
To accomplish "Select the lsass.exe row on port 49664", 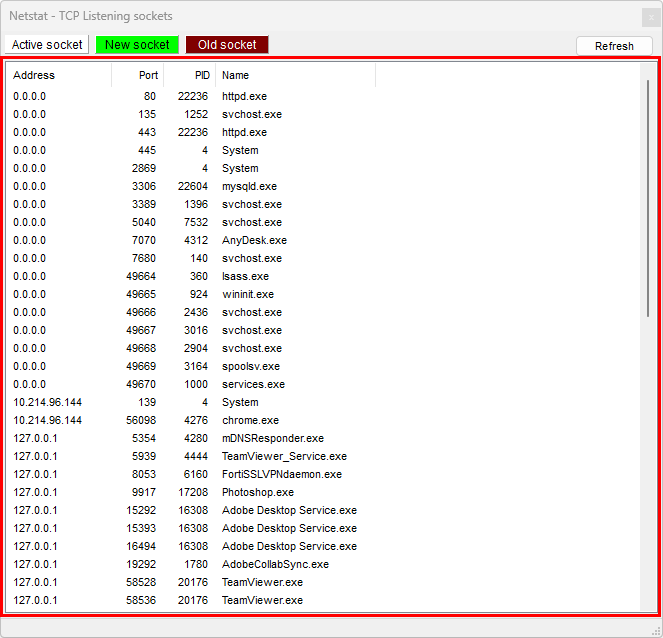I will pos(245,276).
